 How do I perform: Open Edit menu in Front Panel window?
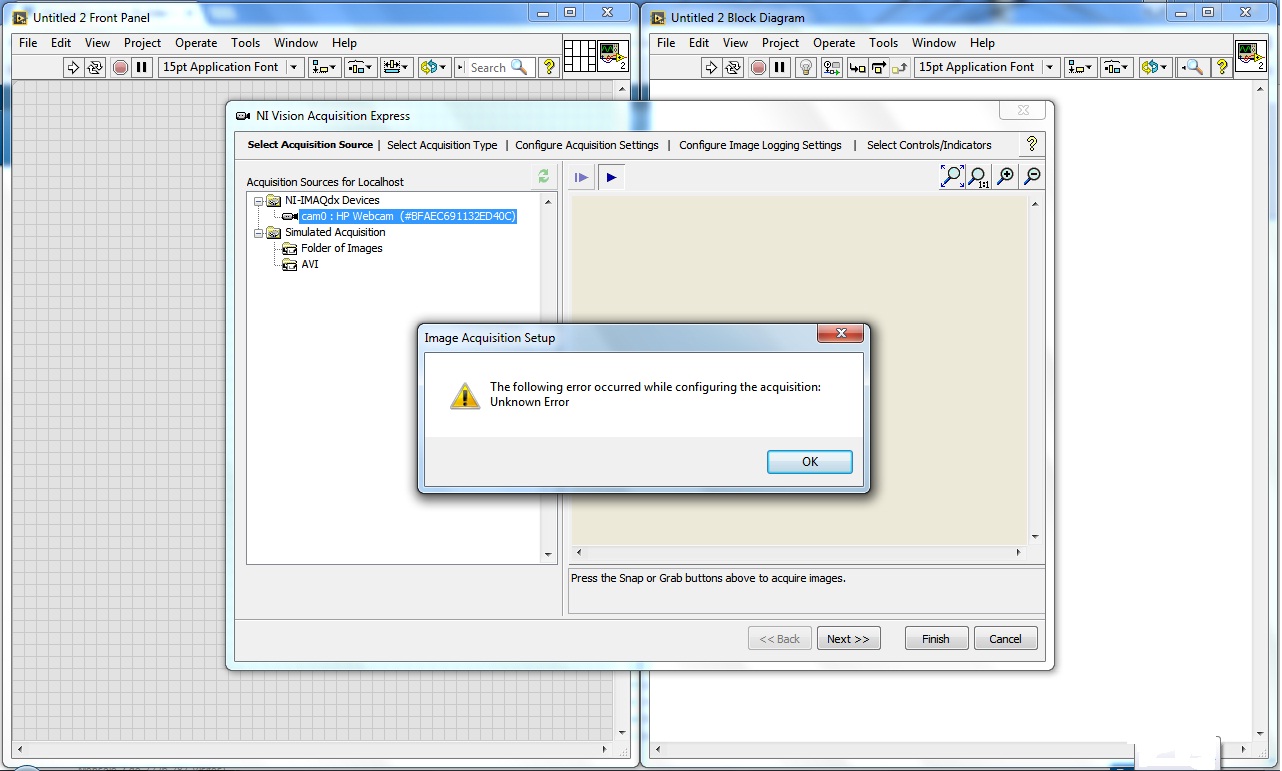(x=61, y=43)
